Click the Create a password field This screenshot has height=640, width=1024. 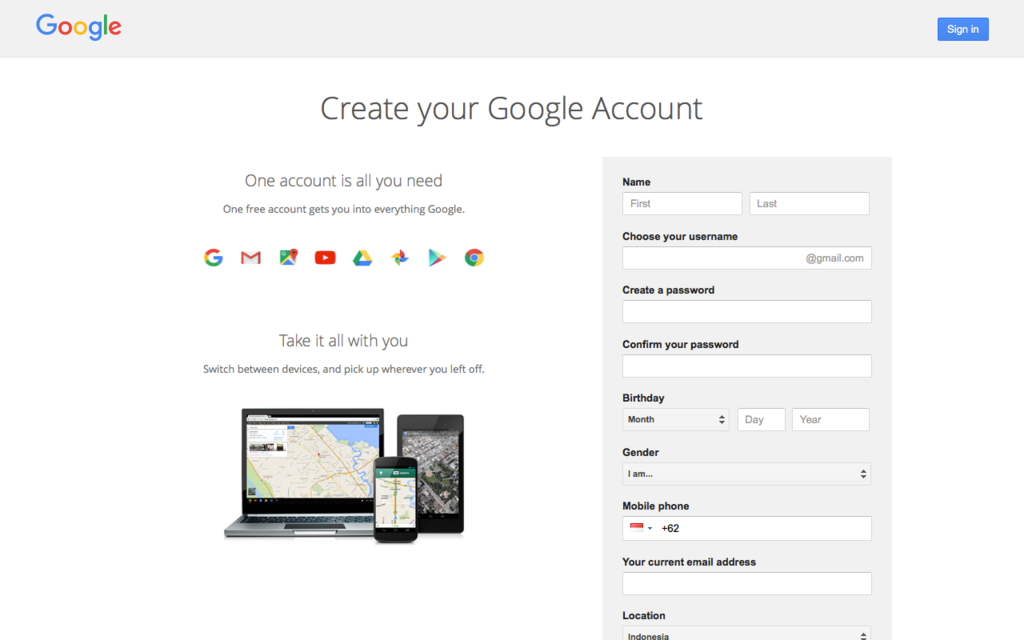coord(746,312)
